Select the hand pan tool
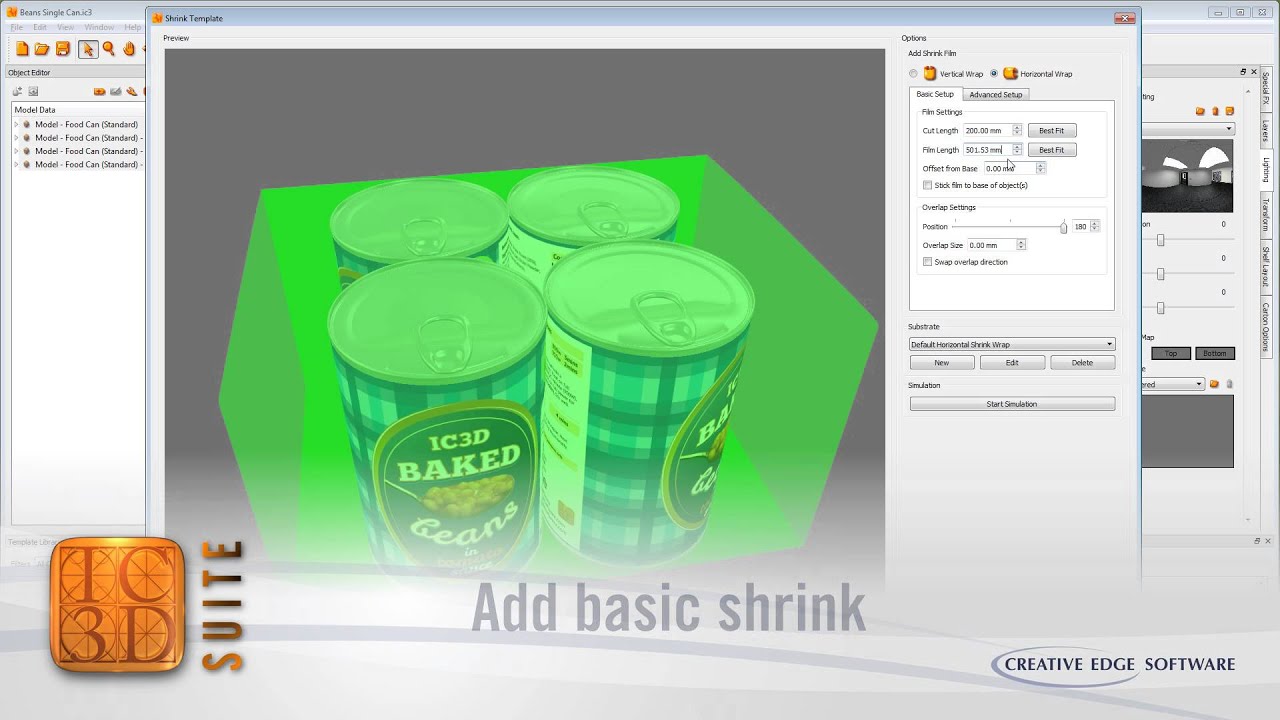The width and height of the screenshot is (1280, 720). click(129, 49)
